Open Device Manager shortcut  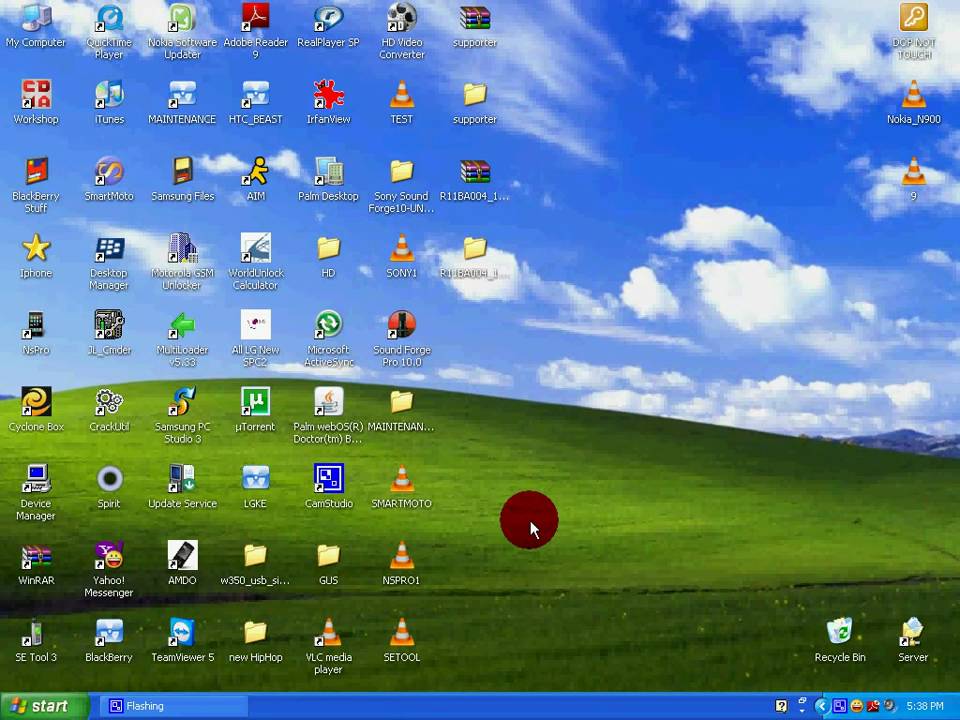(36, 479)
